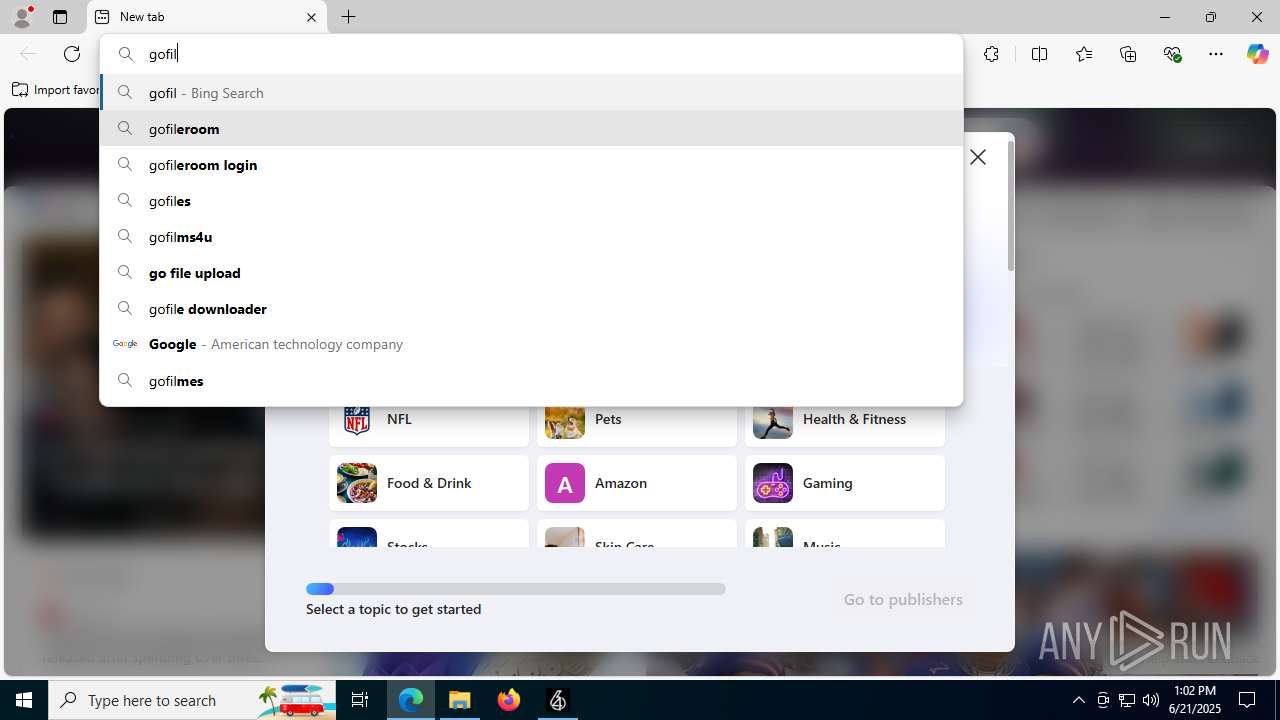Viewport: 1280px width, 720px height.
Task: Click the Go to publishers button
Action: coord(903,599)
